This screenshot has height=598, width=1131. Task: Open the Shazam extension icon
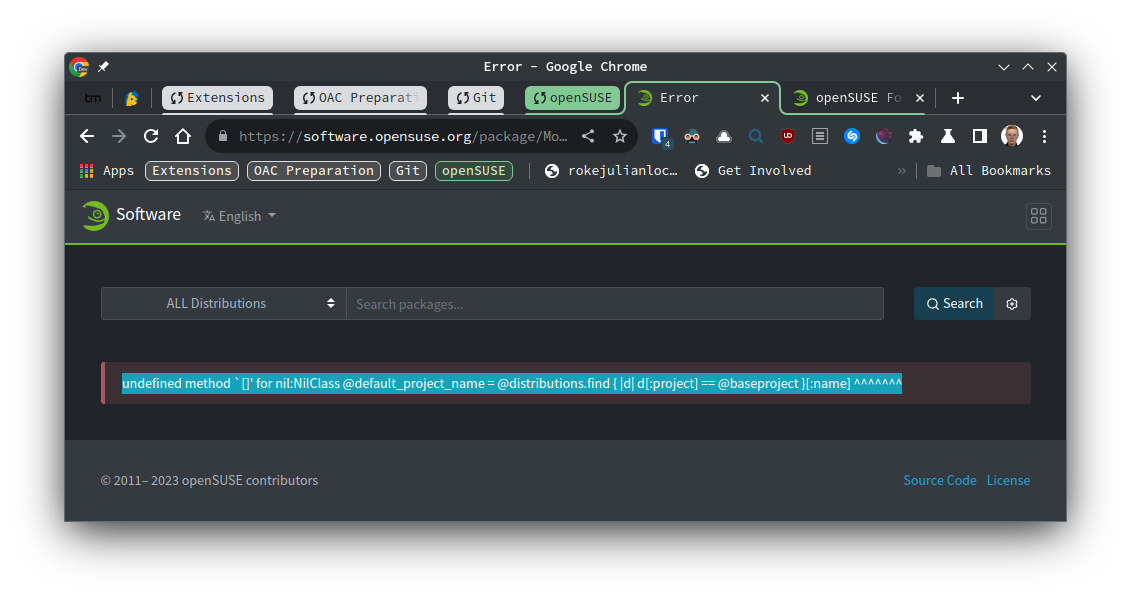(x=852, y=136)
